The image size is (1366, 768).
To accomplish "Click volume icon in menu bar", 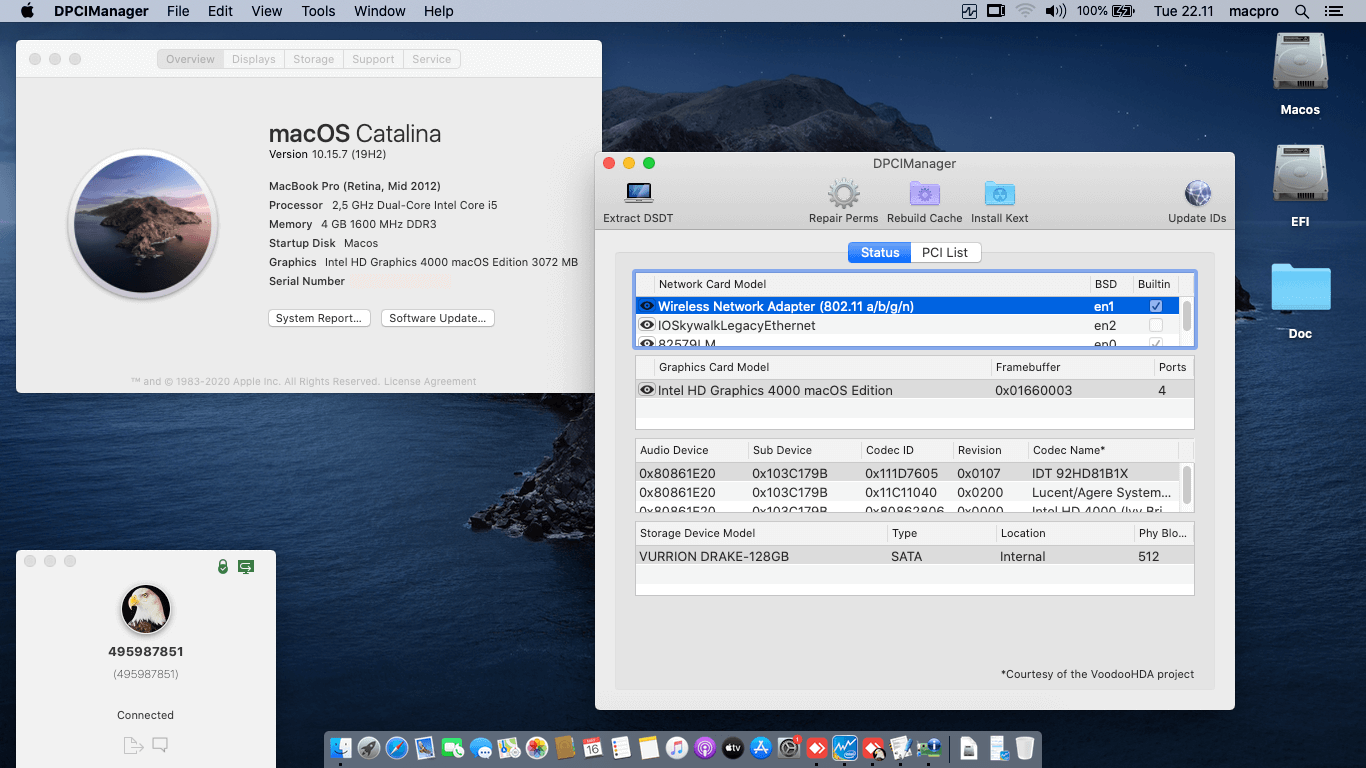I will click(1054, 11).
